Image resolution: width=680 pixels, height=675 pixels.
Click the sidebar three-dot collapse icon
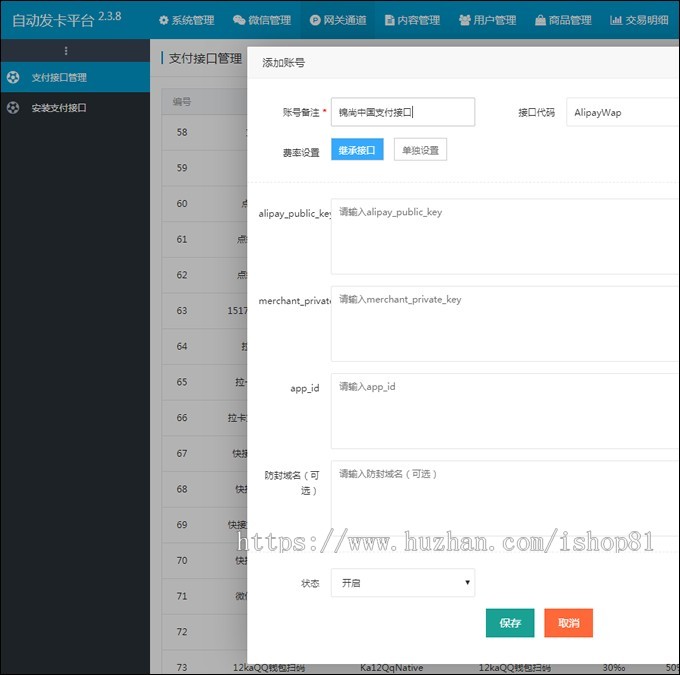pos(66,51)
